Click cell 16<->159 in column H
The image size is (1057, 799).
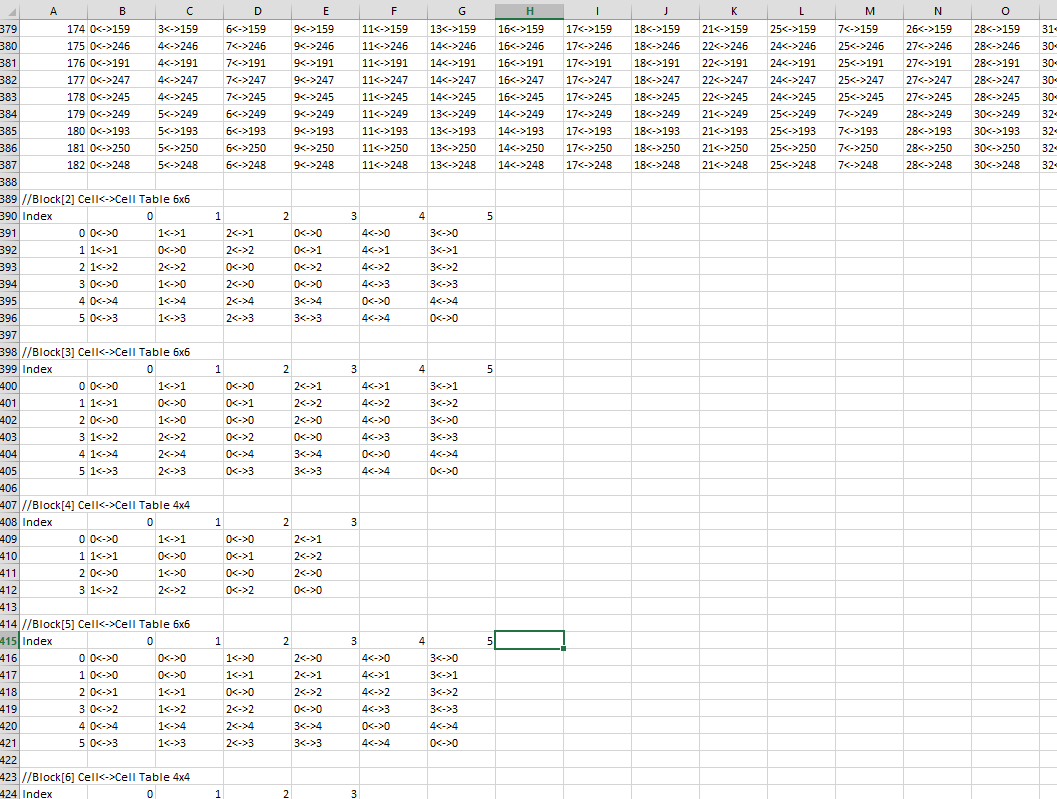coord(529,29)
